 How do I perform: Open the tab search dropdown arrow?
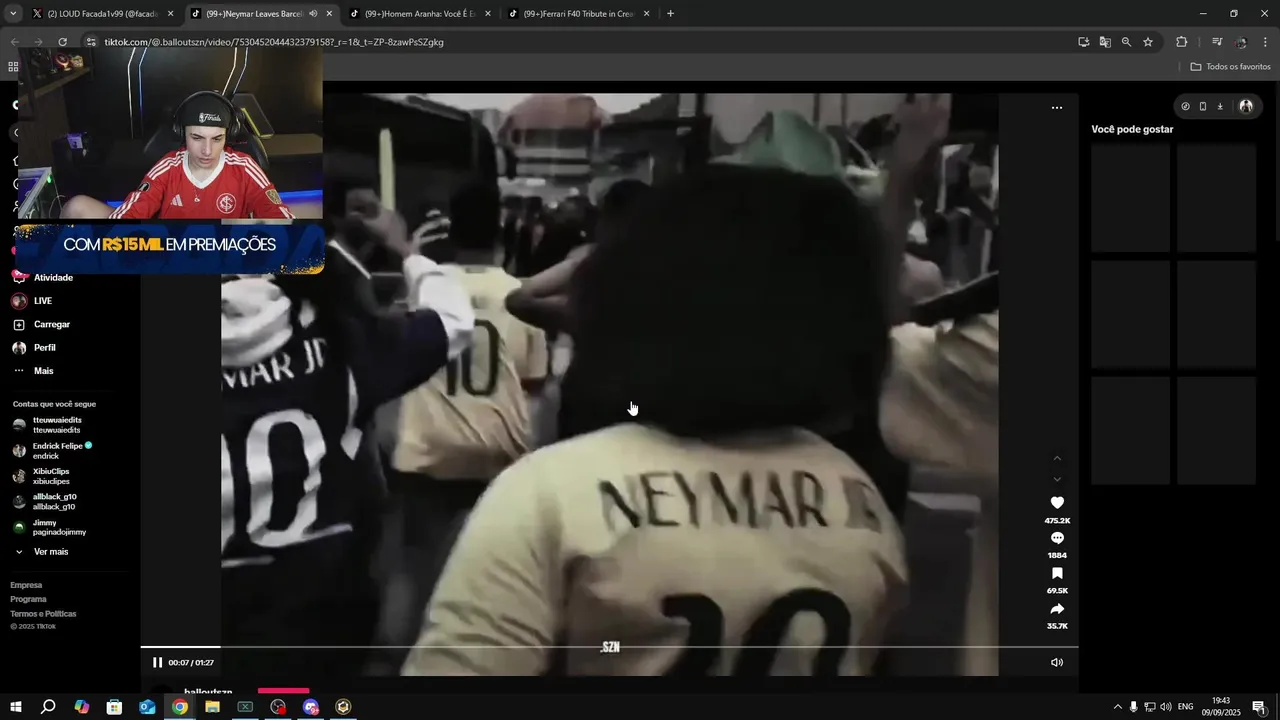pyautogui.click(x=13, y=14)
